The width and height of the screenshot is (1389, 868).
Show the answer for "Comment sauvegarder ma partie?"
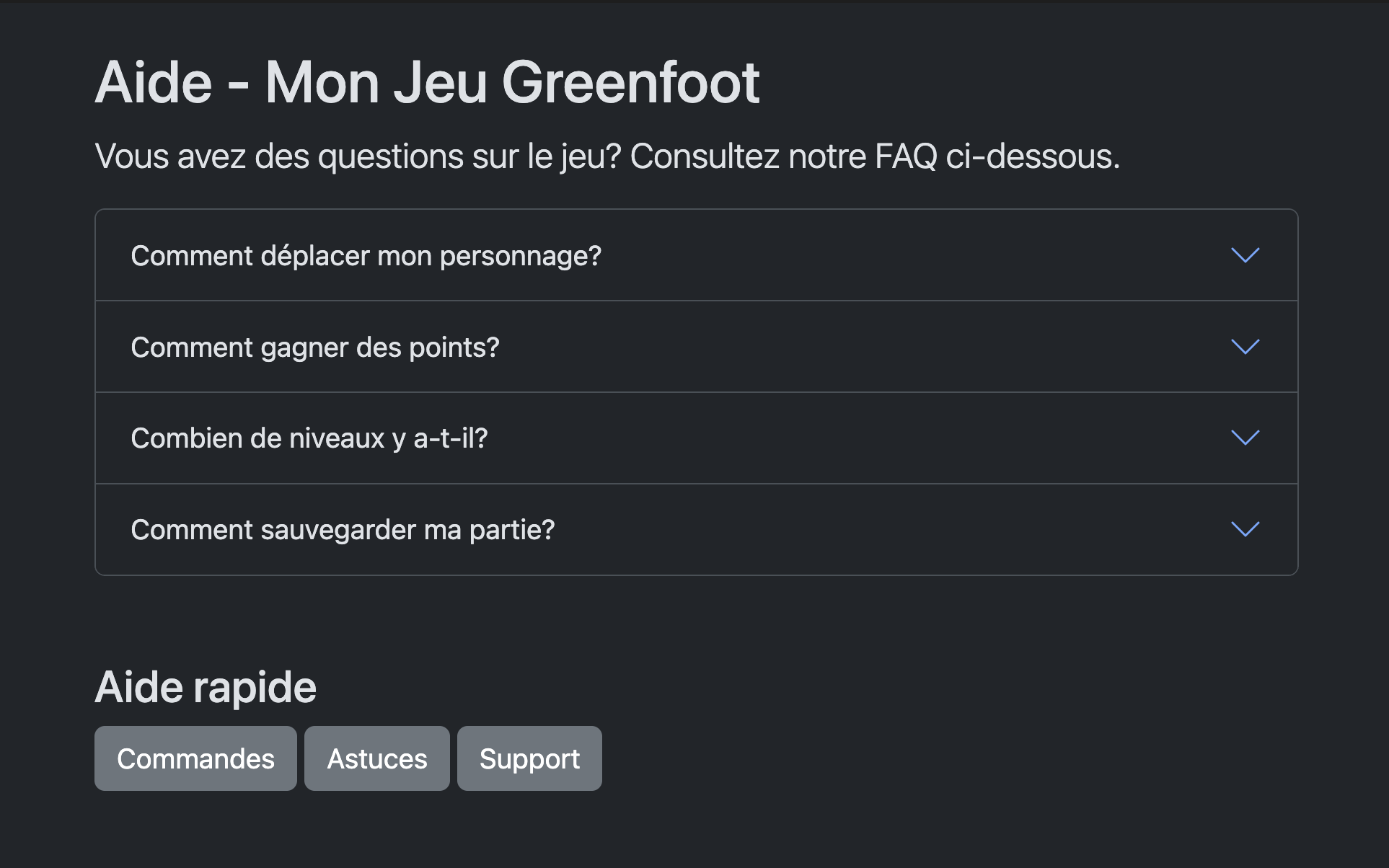[x=343, y=530]
